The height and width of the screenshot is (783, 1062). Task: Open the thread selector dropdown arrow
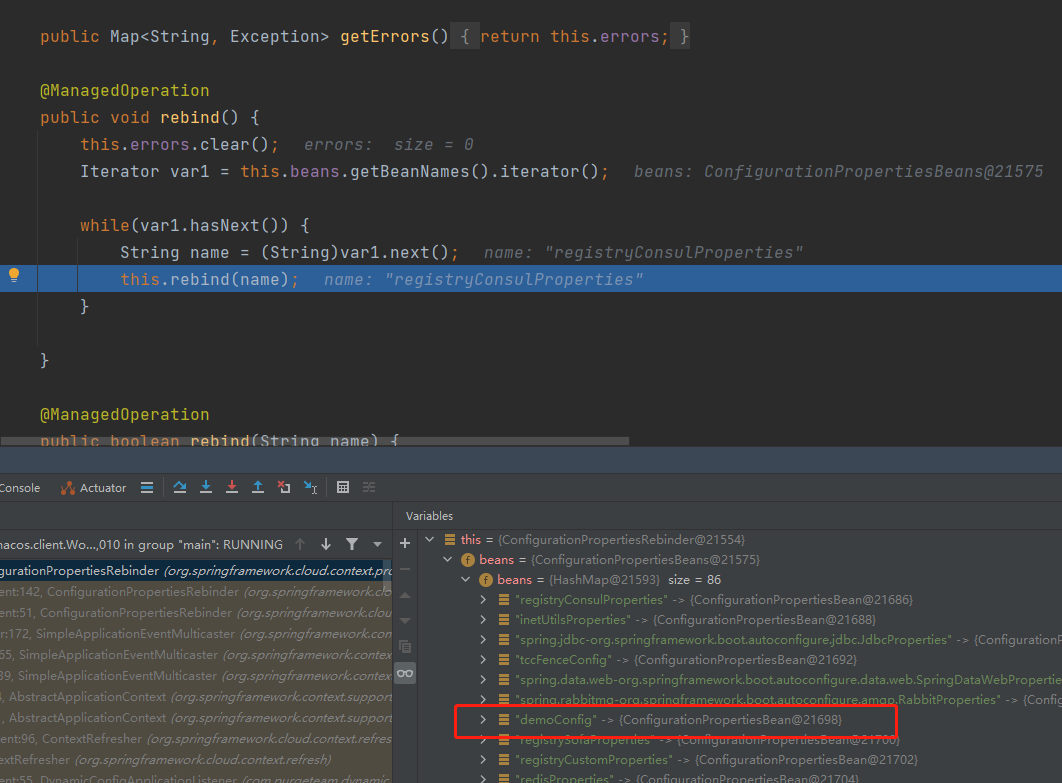[377, 544]
